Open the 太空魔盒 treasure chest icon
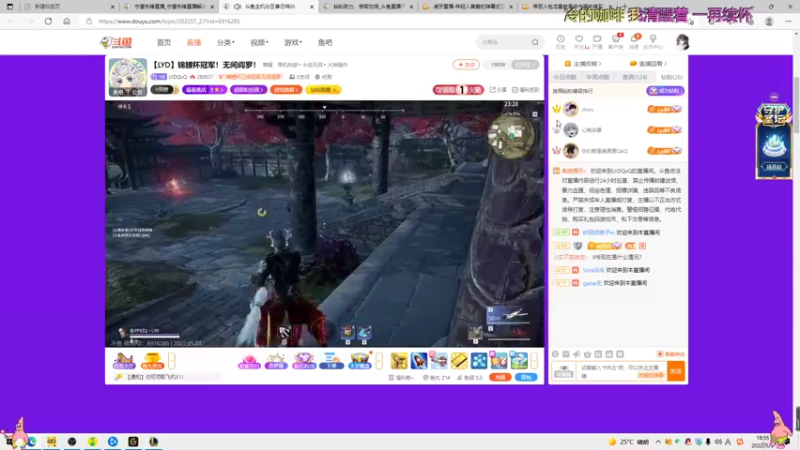Viewport: 800px width, 450px height. pos(360,361)
